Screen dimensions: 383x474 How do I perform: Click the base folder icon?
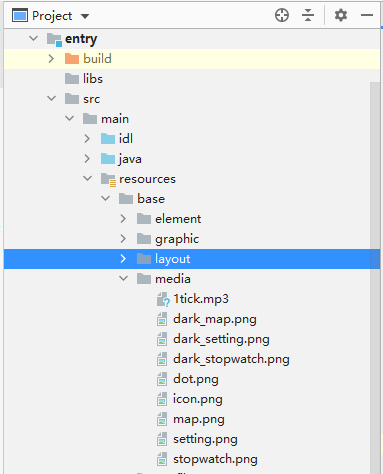(126, 199)
